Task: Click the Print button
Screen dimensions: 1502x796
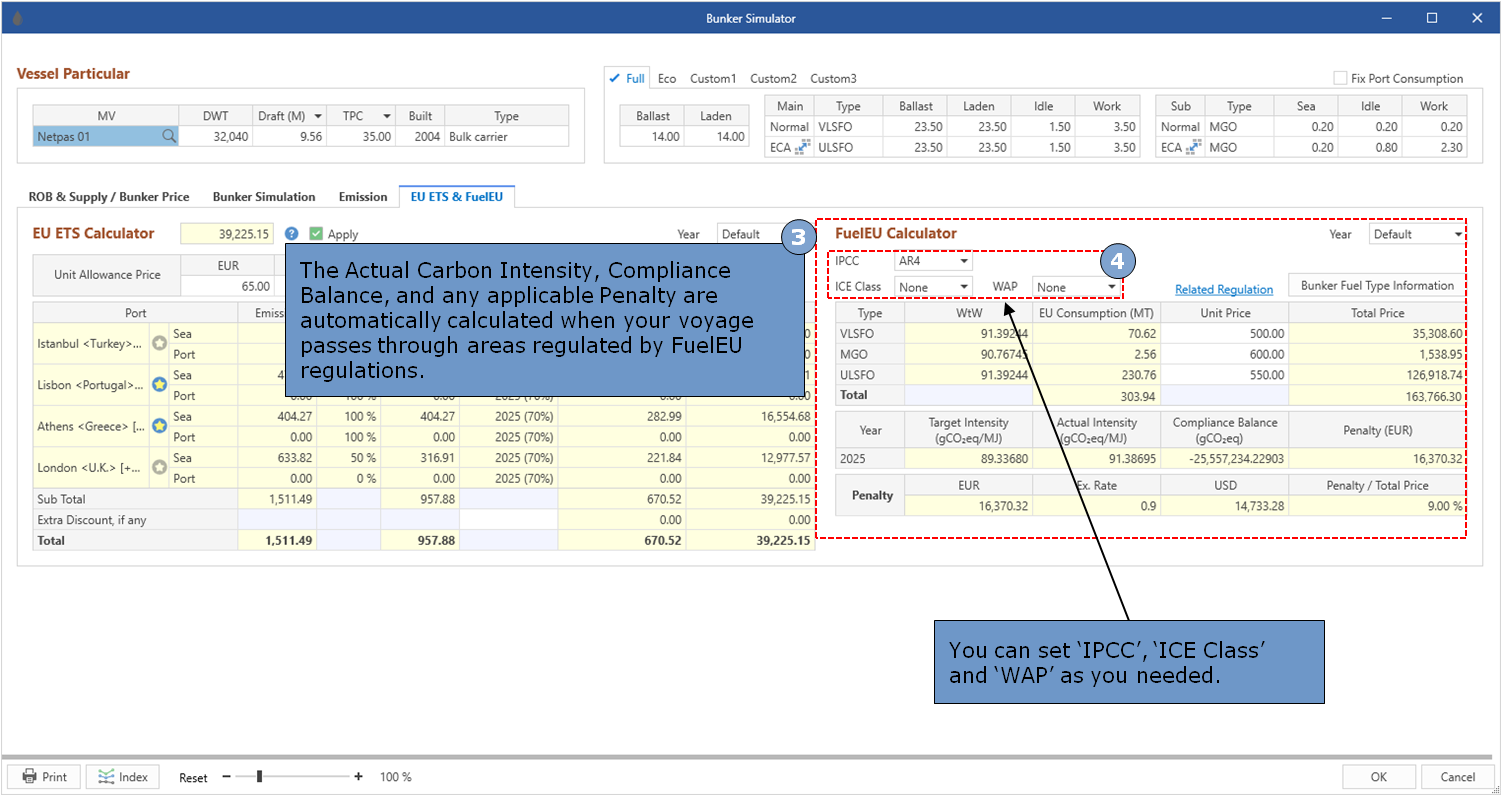Action: tap(44, 777)
